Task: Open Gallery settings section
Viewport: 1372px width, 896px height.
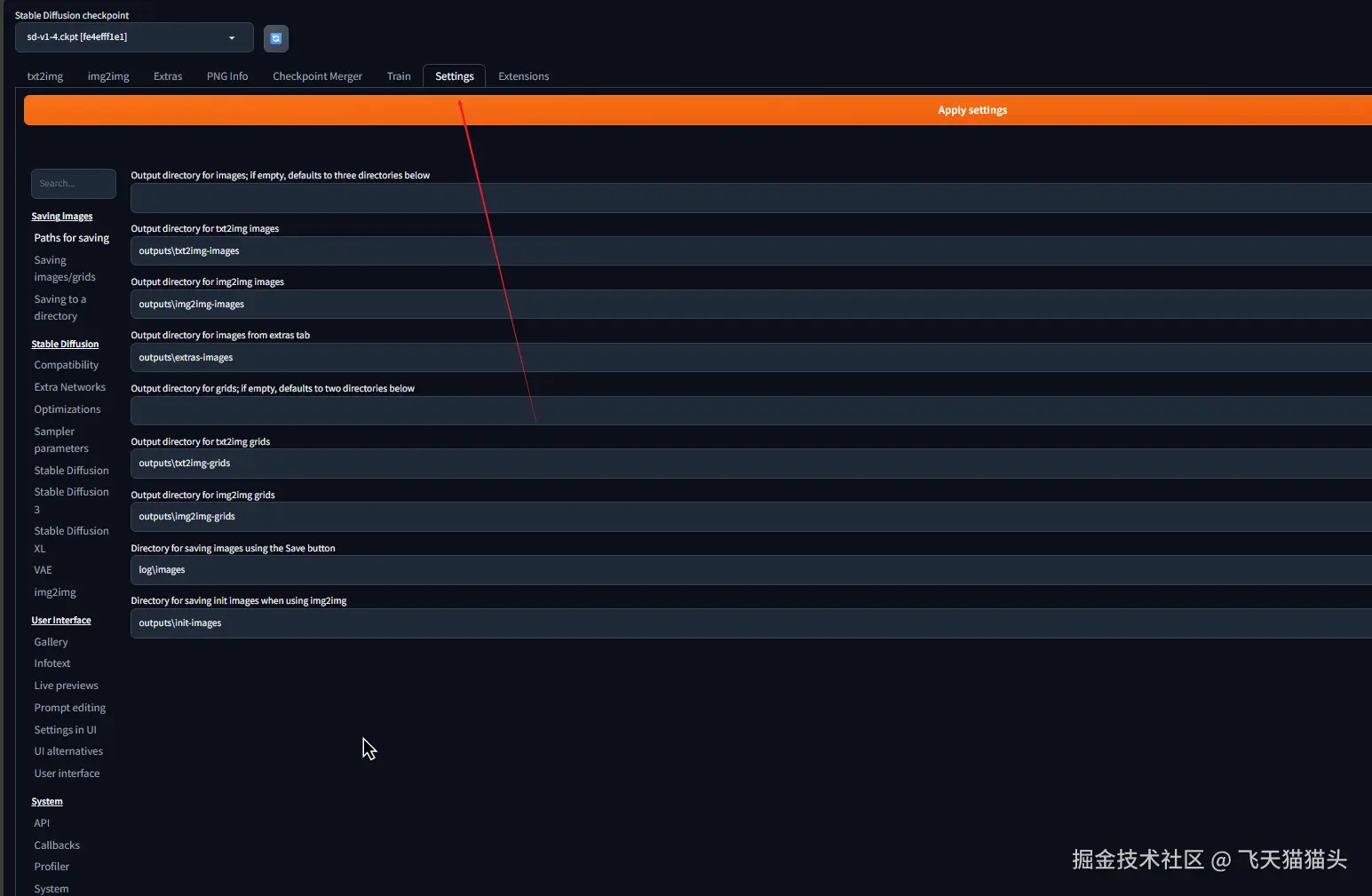Action: click(x=52, y=642)
